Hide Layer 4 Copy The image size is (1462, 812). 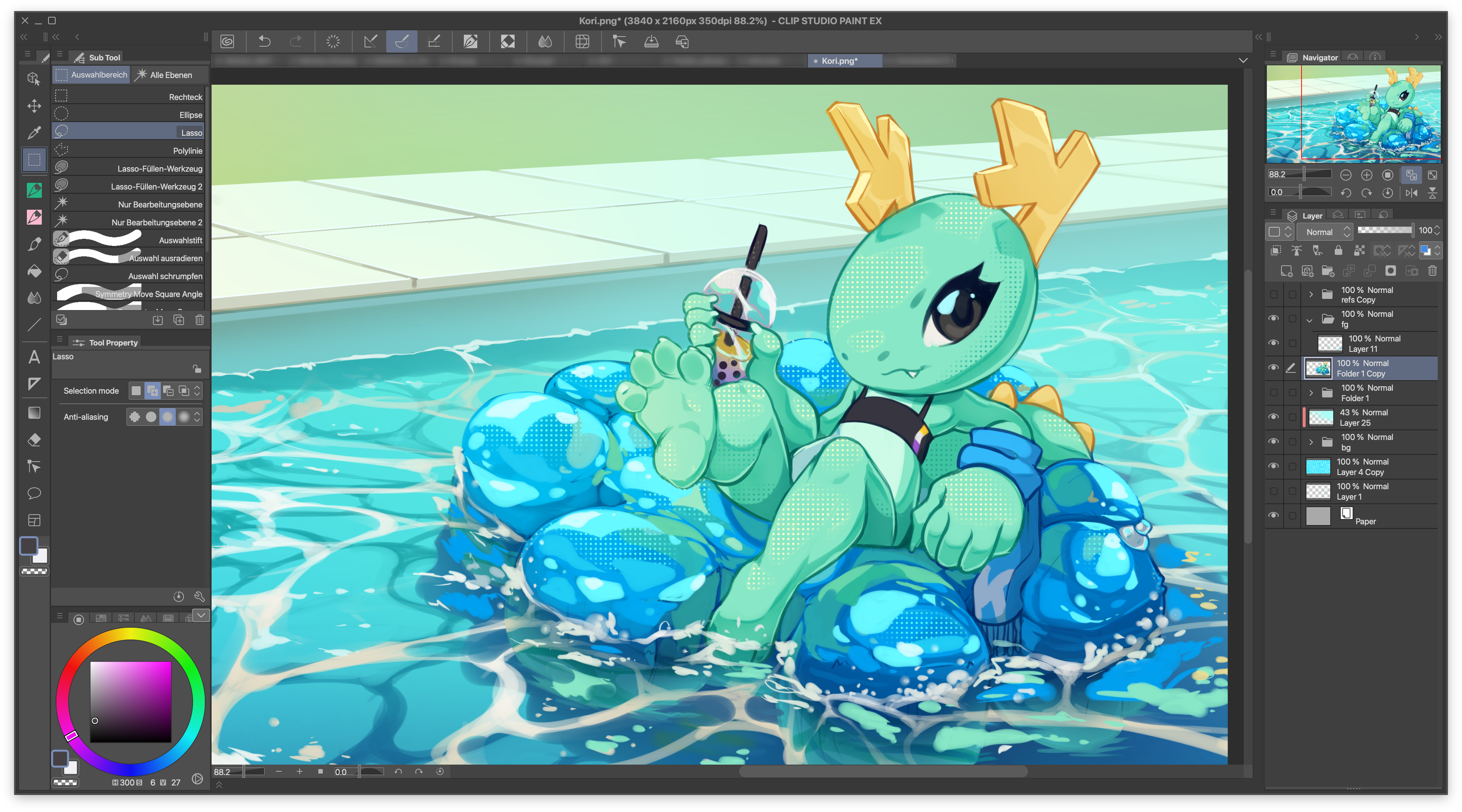coord(1274,467)
